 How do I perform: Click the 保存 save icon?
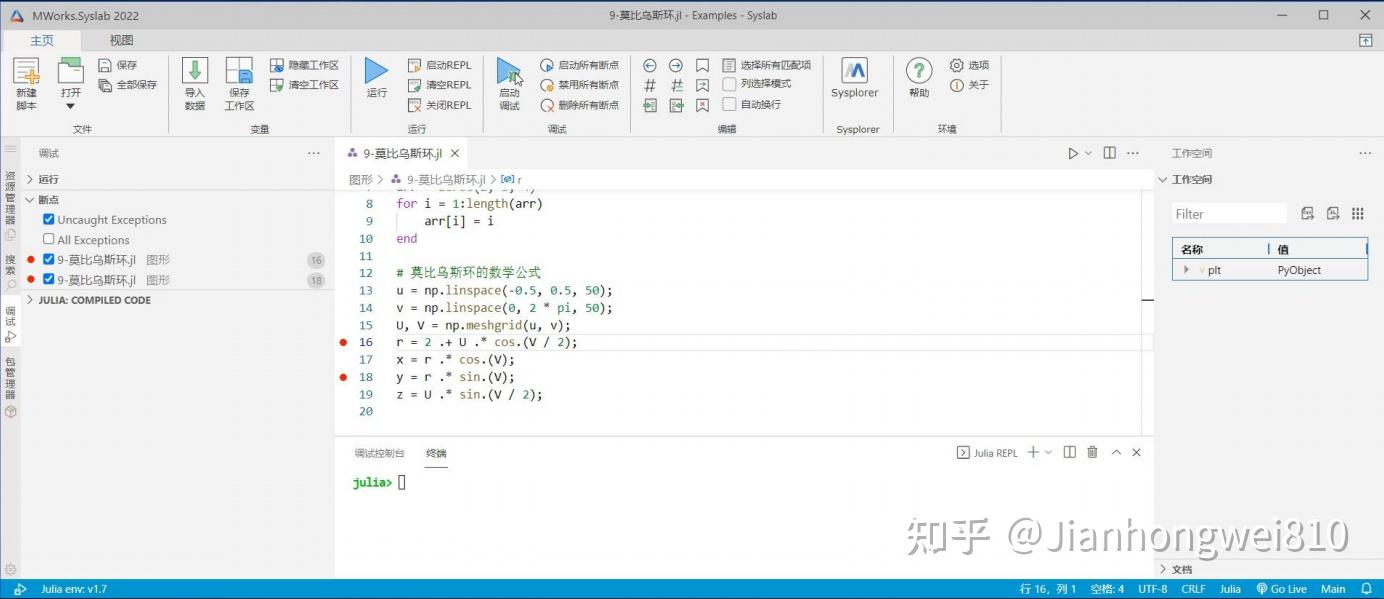pos(105,65)
